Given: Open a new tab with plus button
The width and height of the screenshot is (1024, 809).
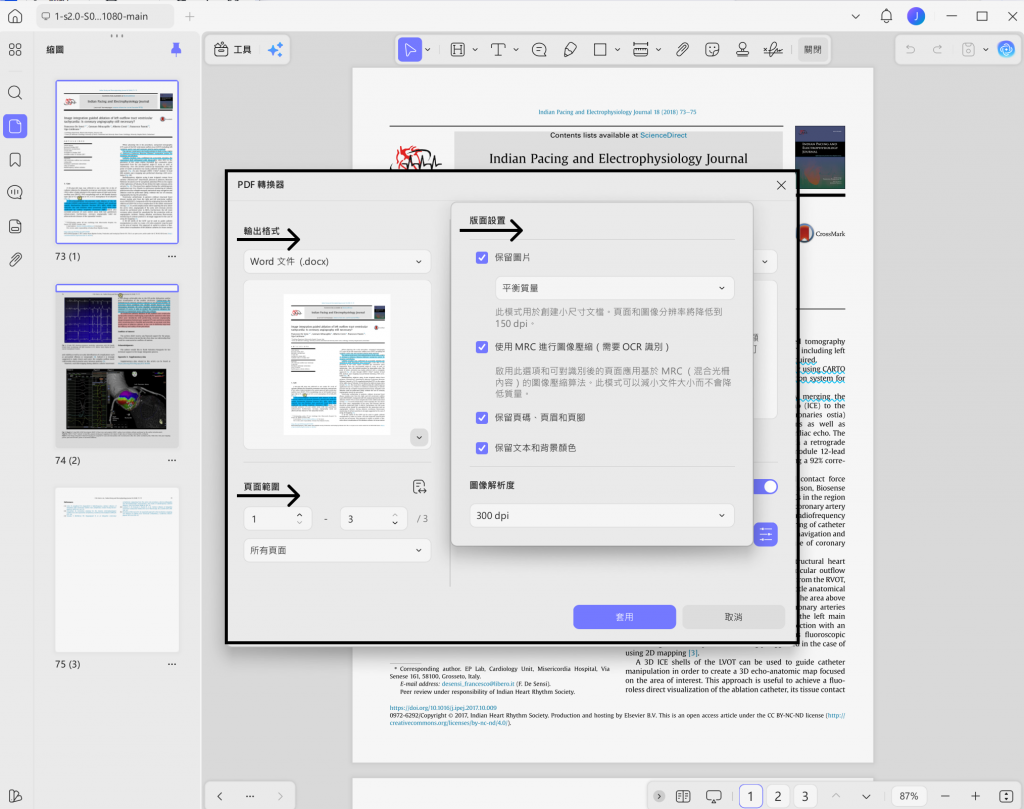Looking at the screenshot, I should 189,16.
